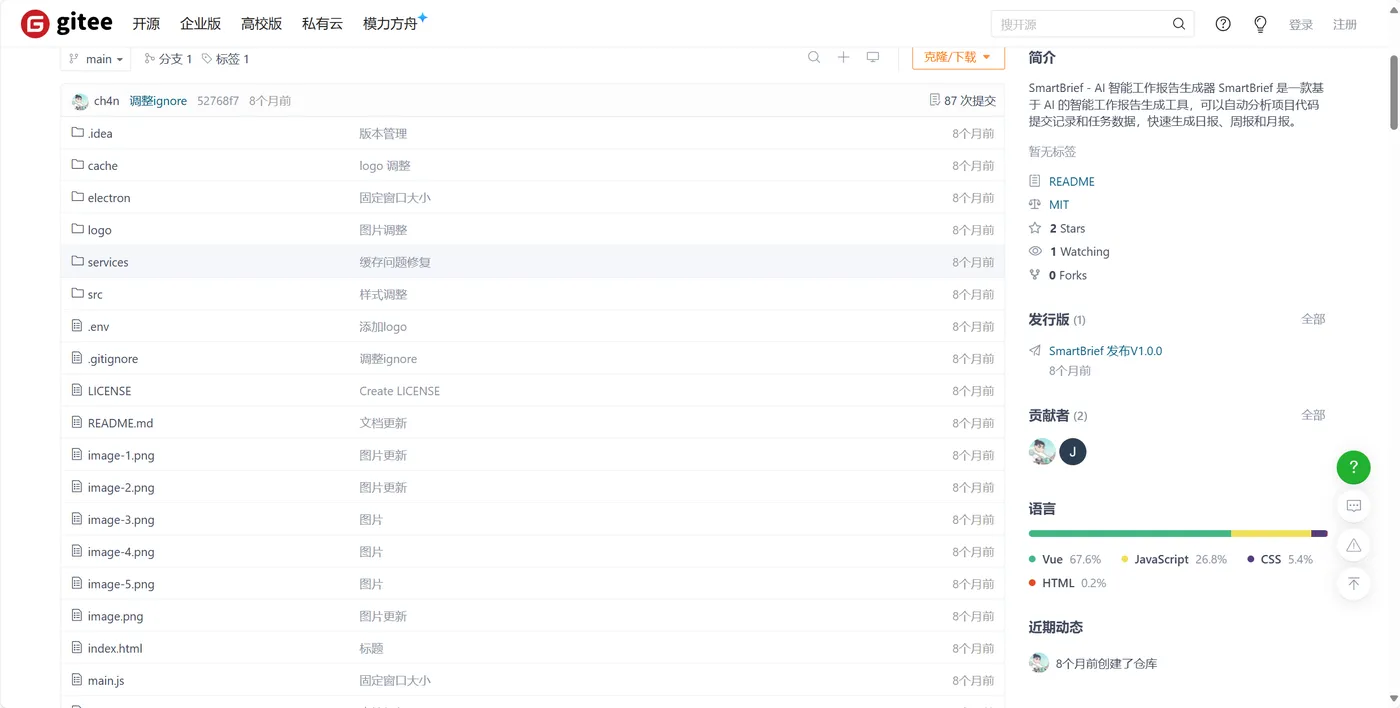Click the README.md file icon
Image resolution: width=1400 pixels, height=708 pixels.
tap(78, 422)
